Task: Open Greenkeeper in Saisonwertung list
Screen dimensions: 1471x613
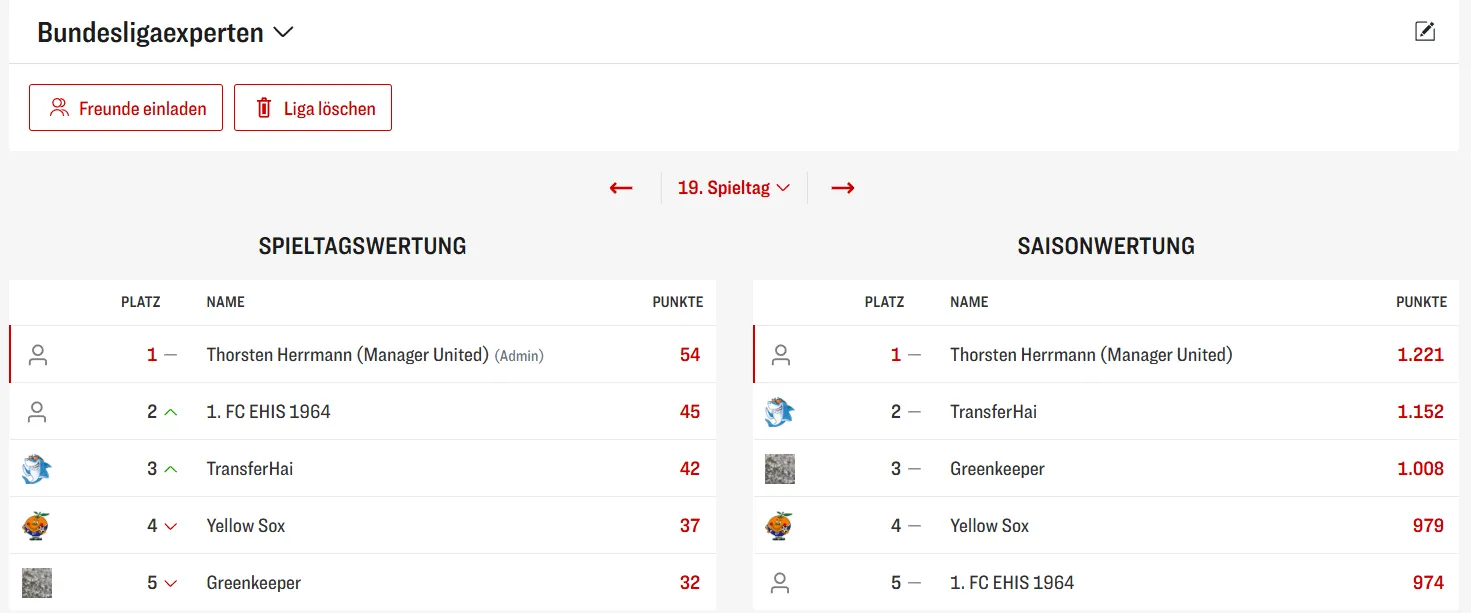Action: click(997, 469)
